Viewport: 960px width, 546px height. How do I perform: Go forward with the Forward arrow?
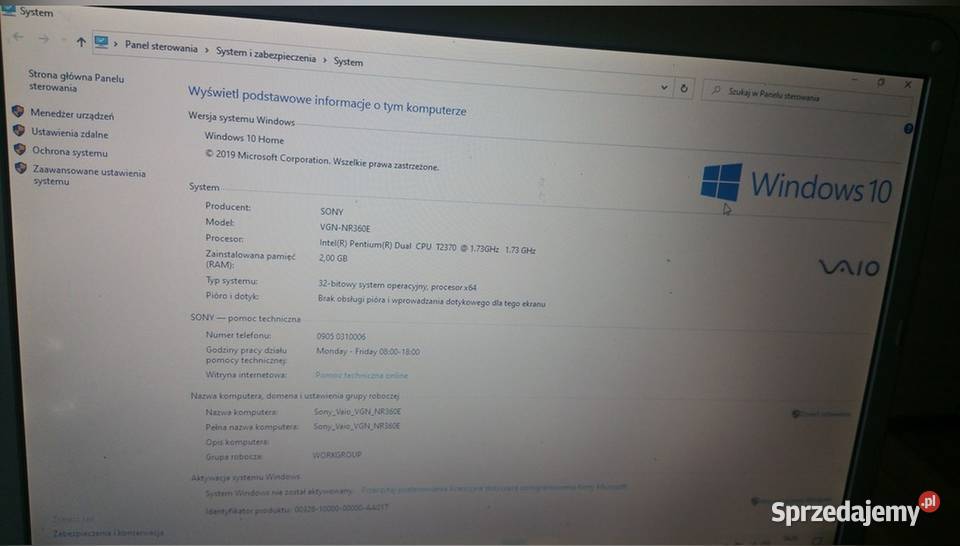43,39
